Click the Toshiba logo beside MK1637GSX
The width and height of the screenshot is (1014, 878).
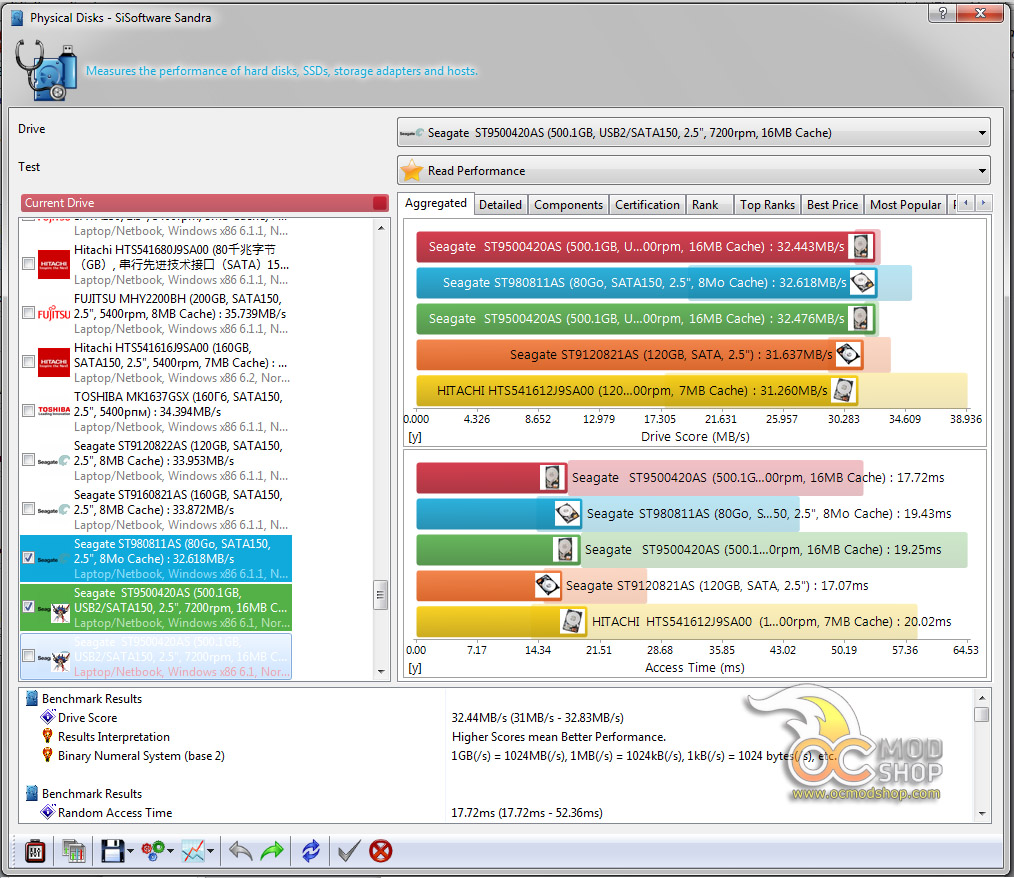coord(54,410)
